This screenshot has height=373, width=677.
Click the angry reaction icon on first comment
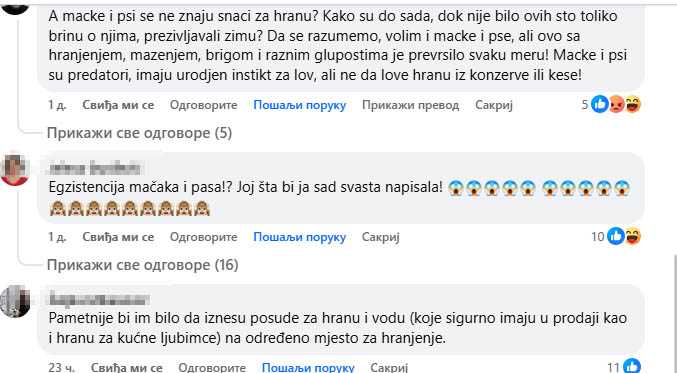[x=617, y=104]
